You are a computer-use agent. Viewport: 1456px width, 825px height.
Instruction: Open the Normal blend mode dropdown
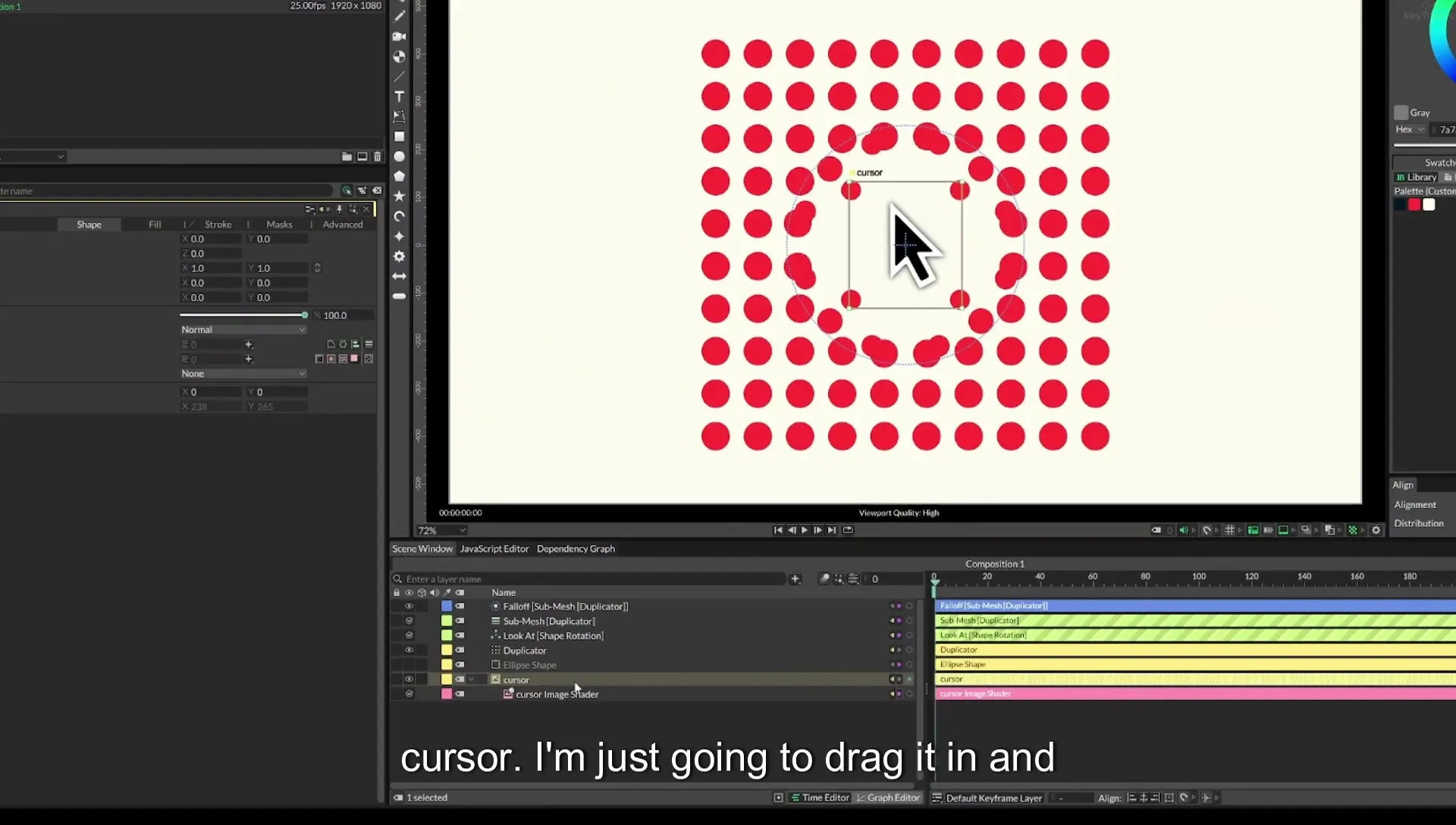click(x=243, y=329)
